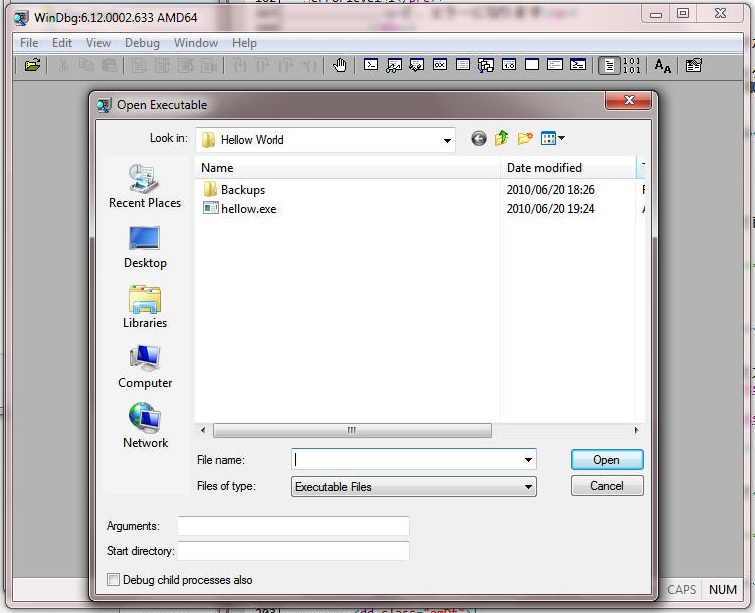Click the file list scroll right arrow
The height and width of the screenshot is (613, 755).
(637, 430)
